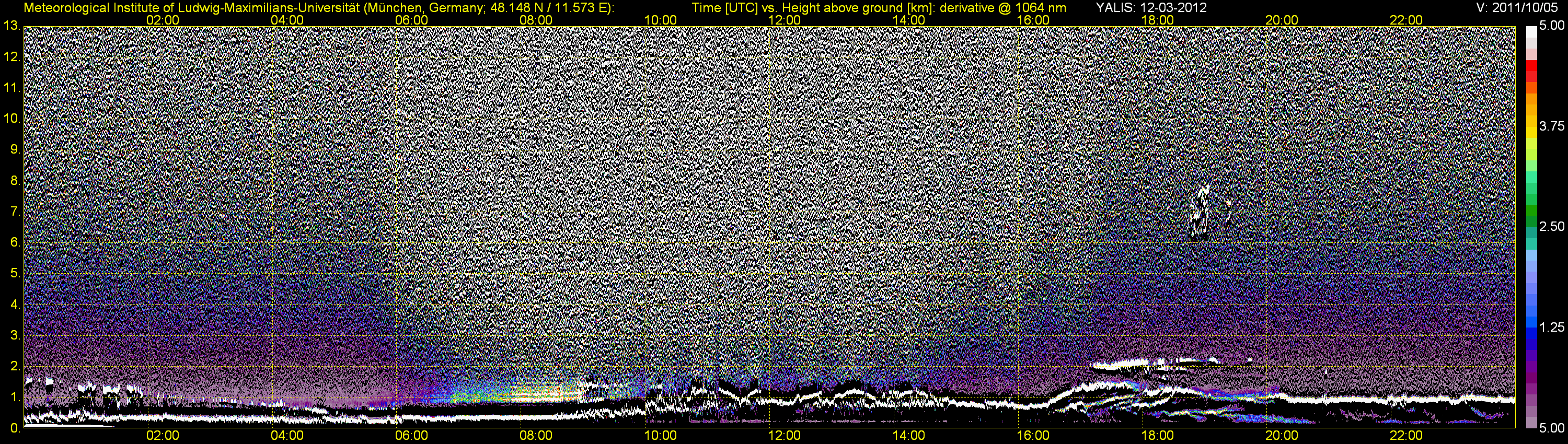The image size is (1568, 444).
Task: Click the 2.50 color scale value
Action: tap(1552, 227)
